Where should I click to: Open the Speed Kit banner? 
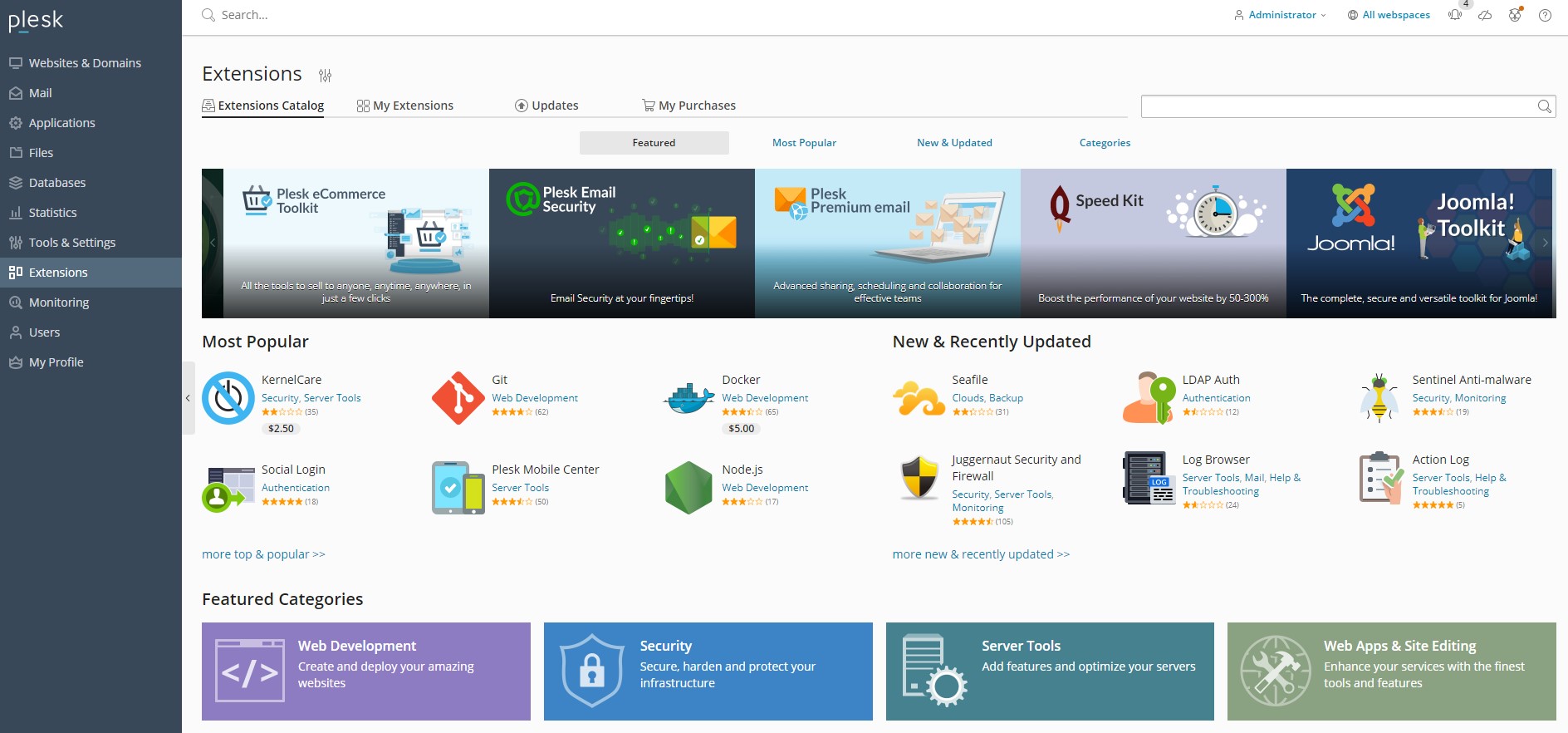pyautogui.click(x=1154, y=244)
